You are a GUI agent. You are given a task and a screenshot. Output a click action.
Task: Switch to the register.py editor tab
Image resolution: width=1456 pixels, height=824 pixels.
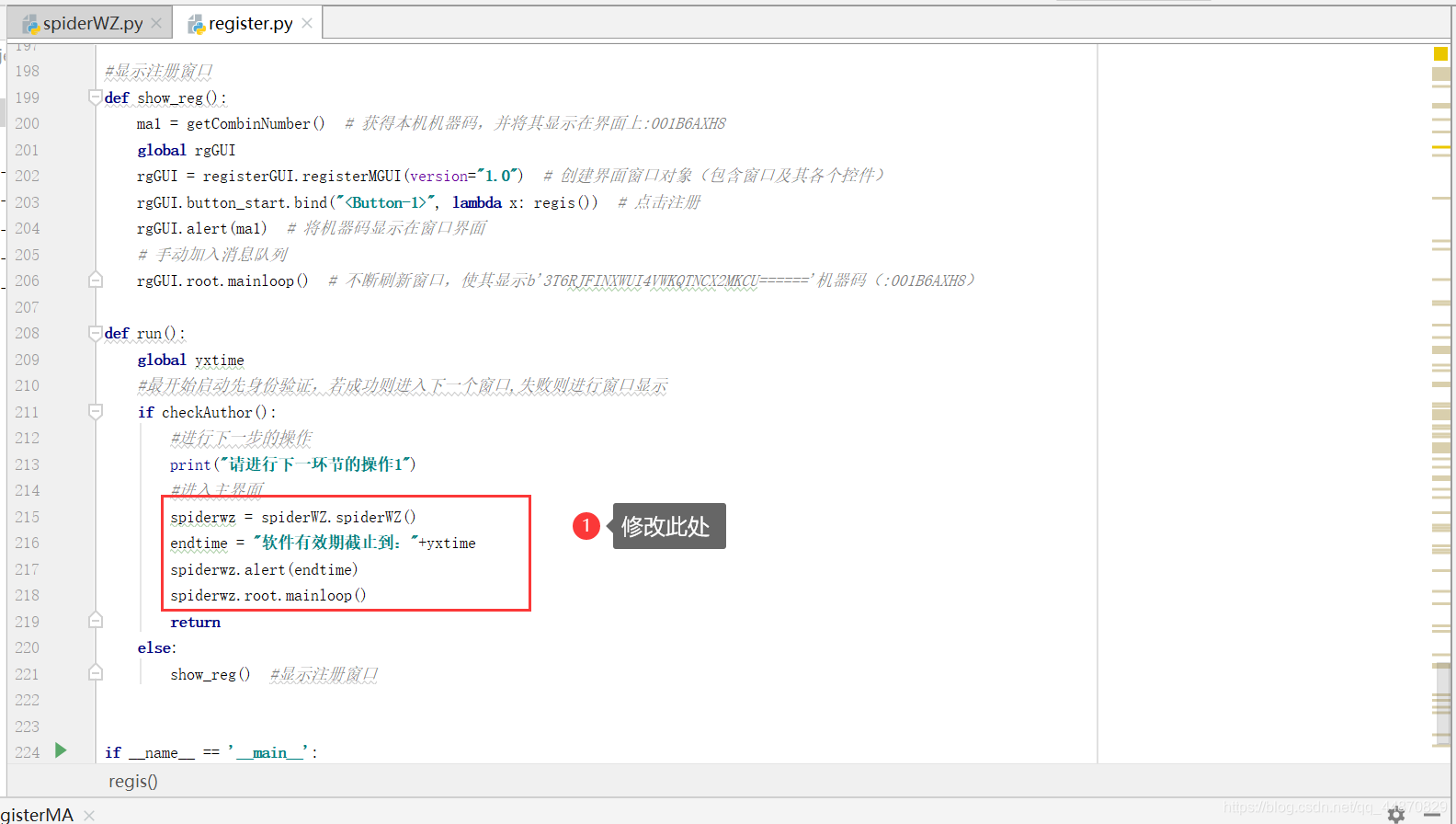(x=250, y=23)
